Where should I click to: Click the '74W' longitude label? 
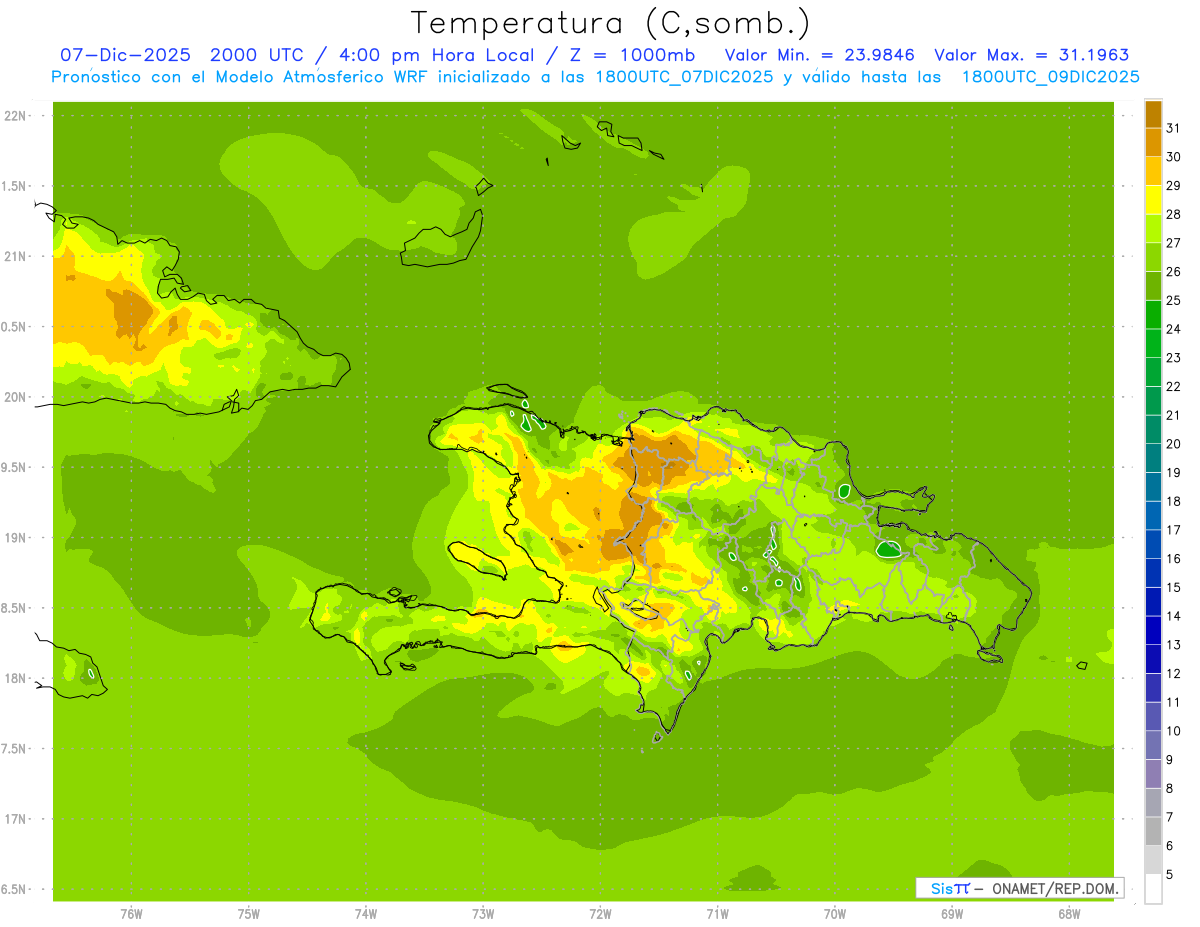(365, 913)
